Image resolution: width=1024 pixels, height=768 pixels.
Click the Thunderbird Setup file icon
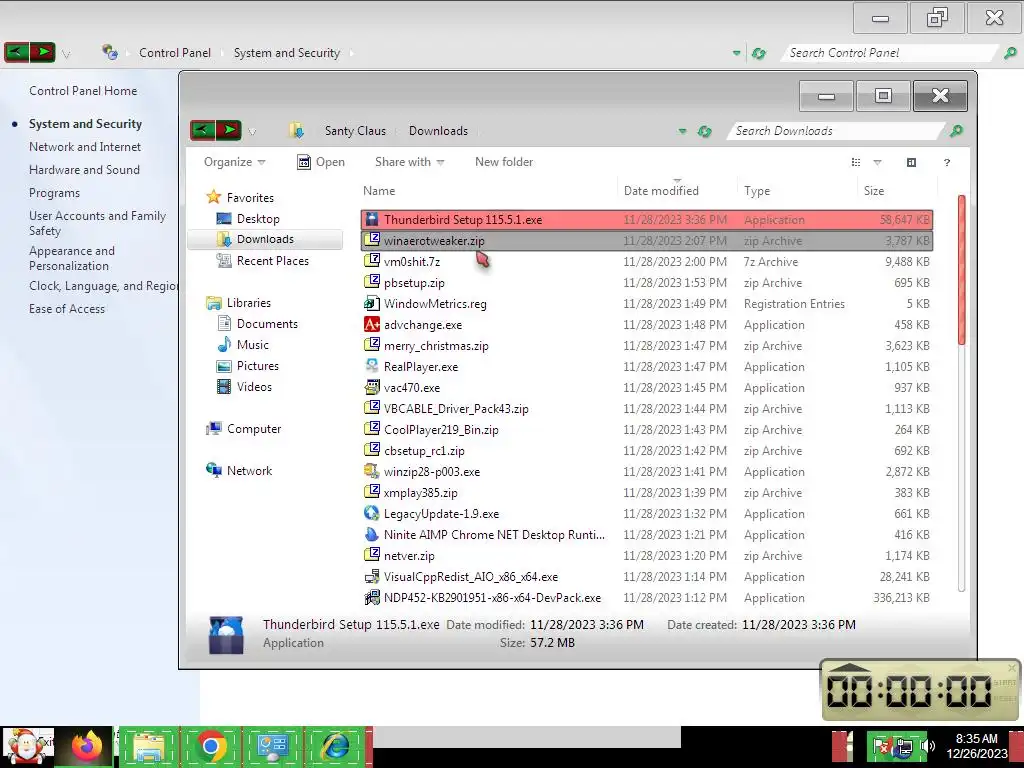point(372,219)
